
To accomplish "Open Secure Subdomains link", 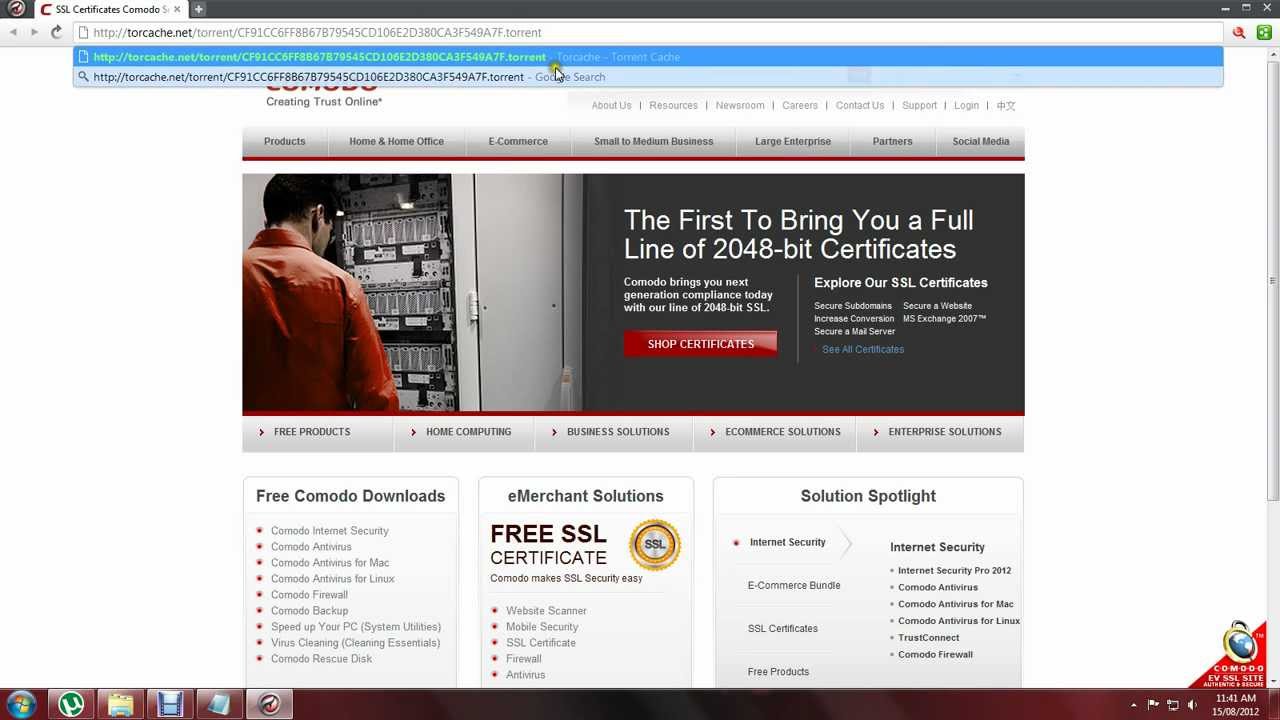I will 853,306.
